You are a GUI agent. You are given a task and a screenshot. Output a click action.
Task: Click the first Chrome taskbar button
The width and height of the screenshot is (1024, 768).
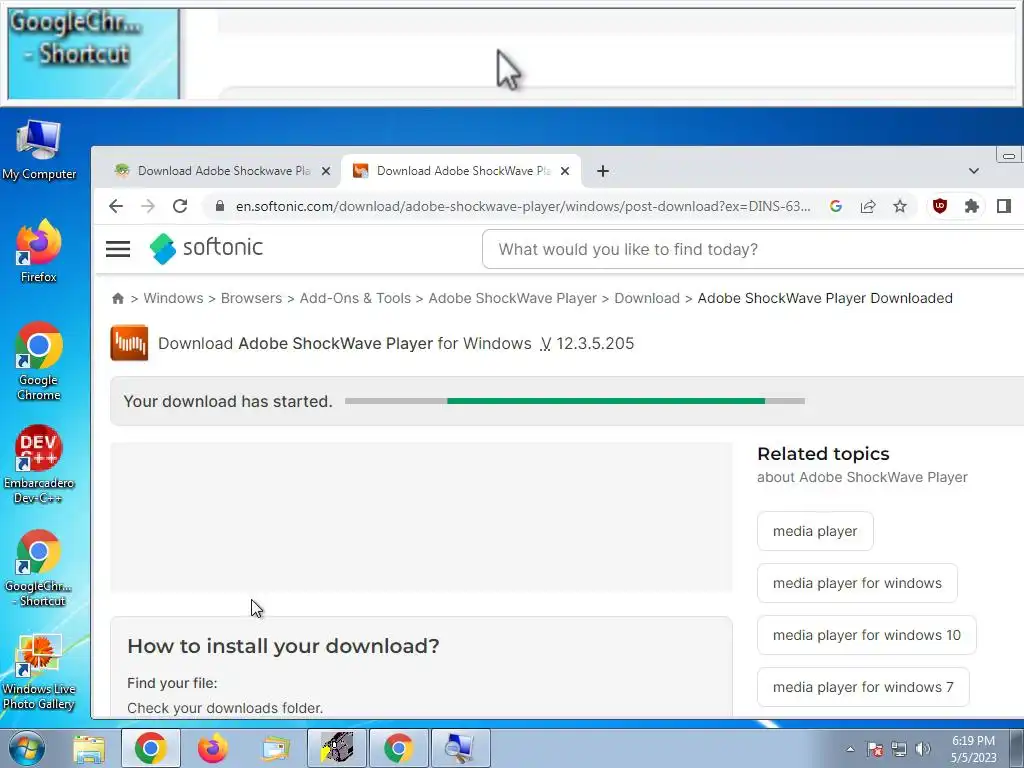(151, 748)
